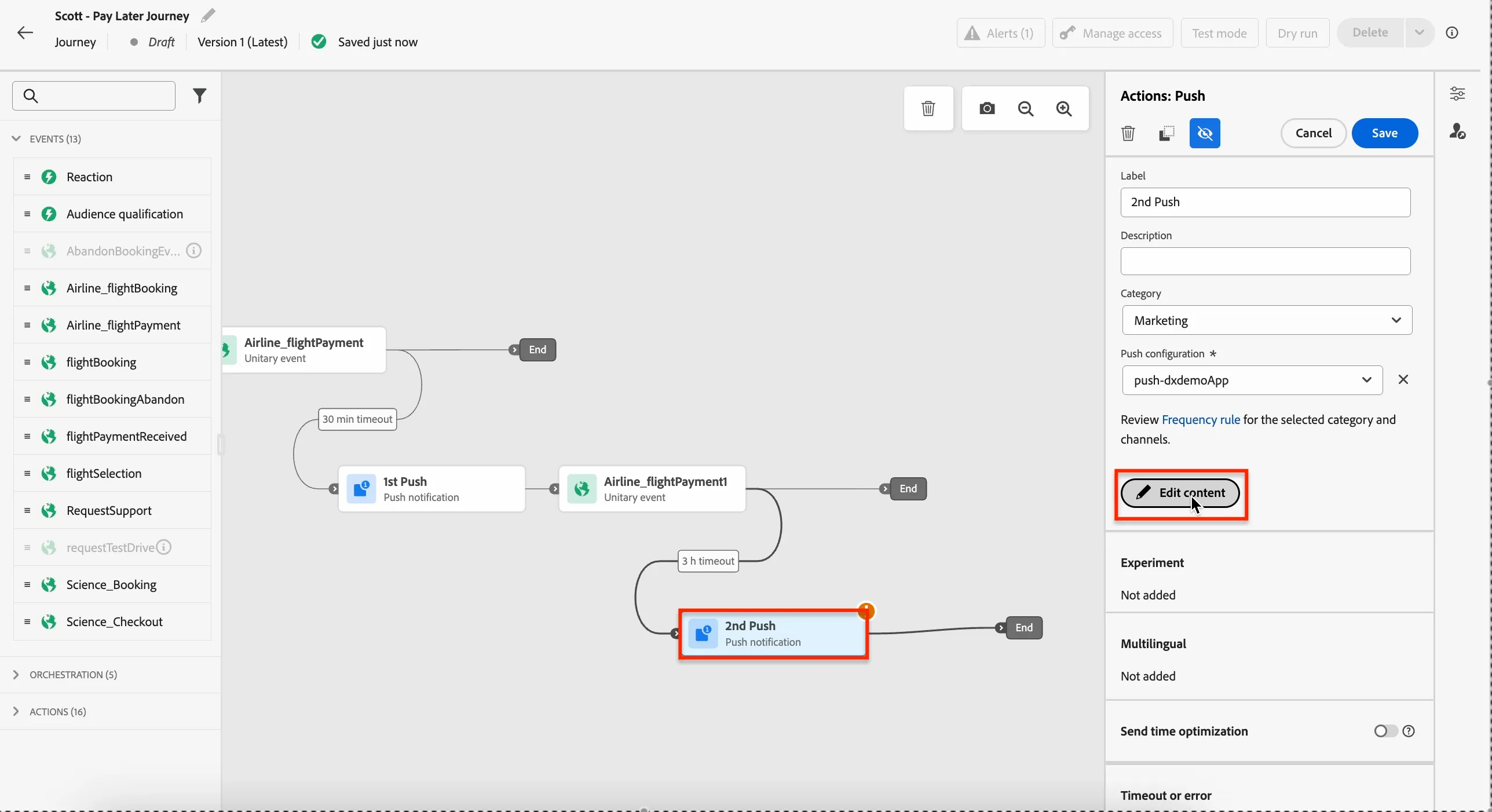Screen dimensions: 1492x812
Task: Click the palette search field
Action: point(94,96)
